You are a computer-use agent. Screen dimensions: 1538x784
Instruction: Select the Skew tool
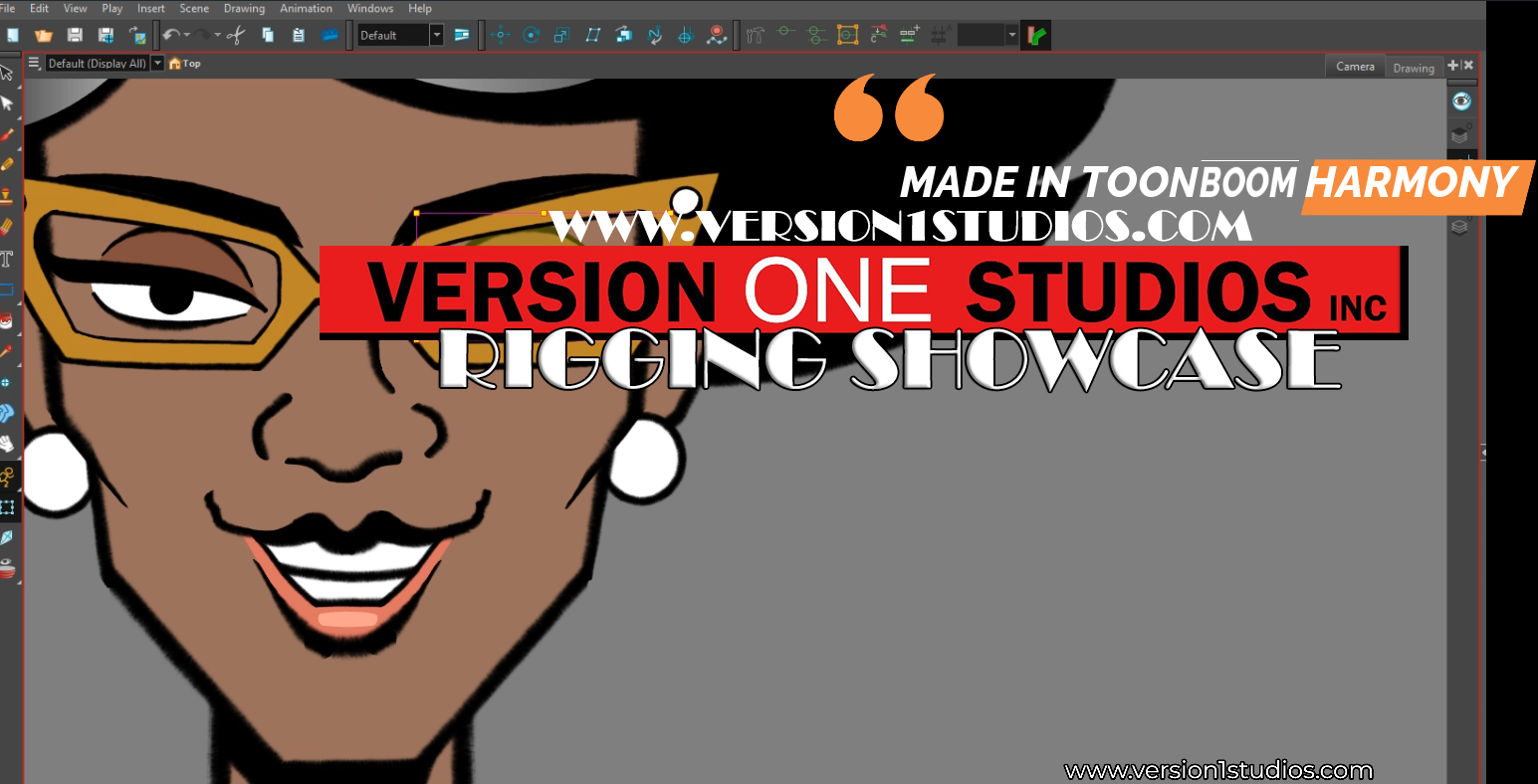(592, 35)
